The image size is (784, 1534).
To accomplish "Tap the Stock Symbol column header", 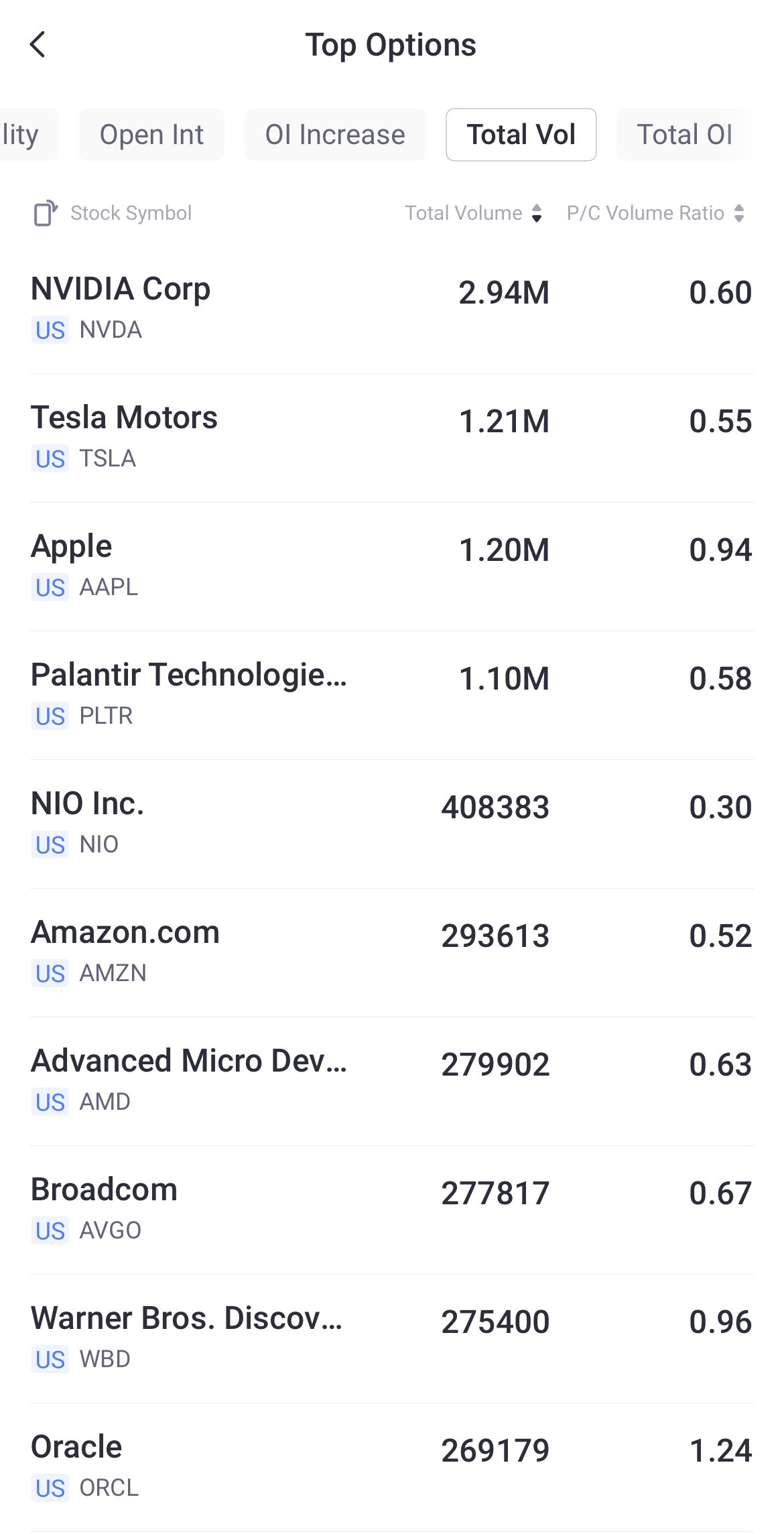I will (x=131, y=213).
